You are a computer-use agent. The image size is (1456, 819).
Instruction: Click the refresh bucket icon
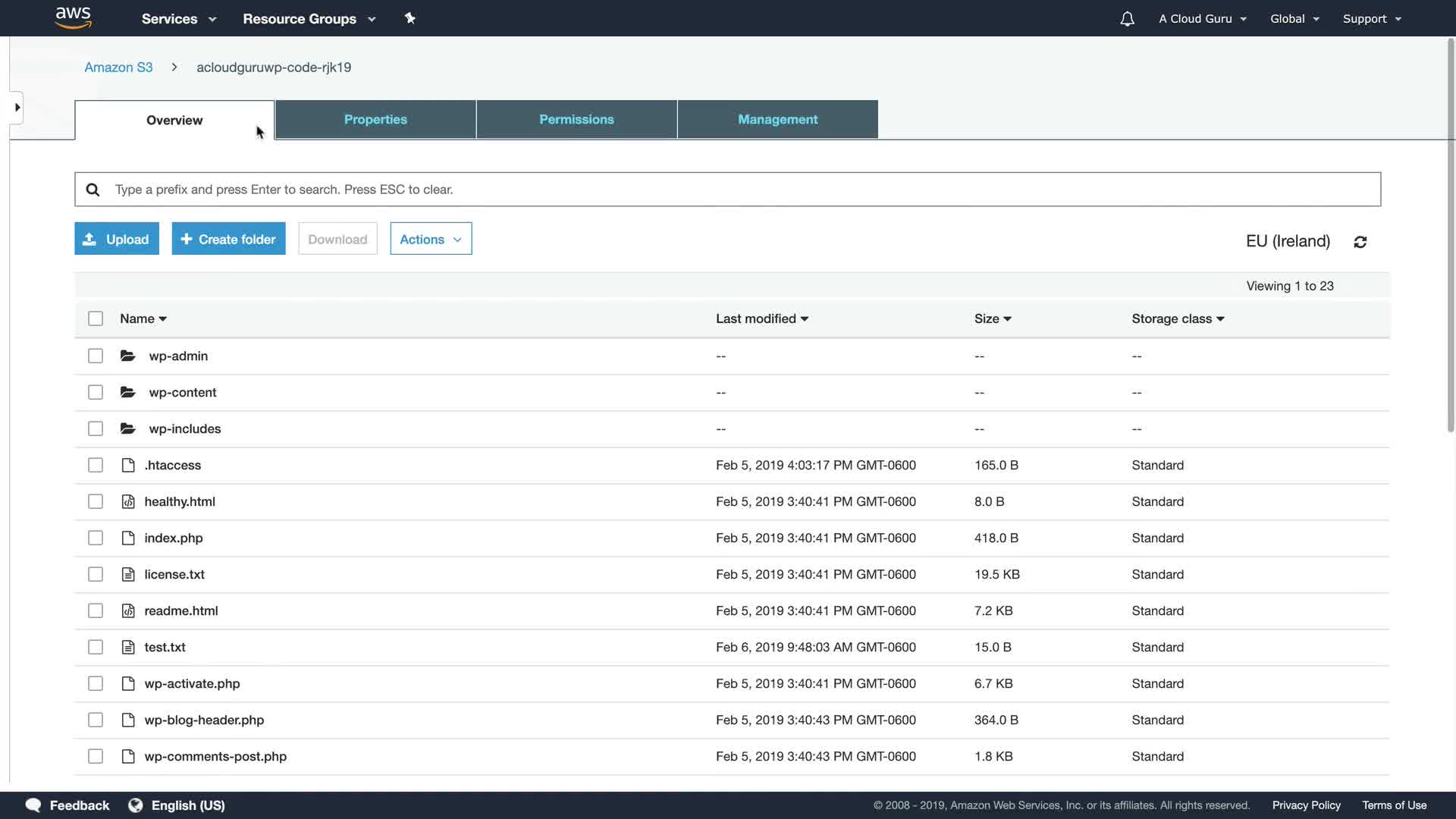1360,242
